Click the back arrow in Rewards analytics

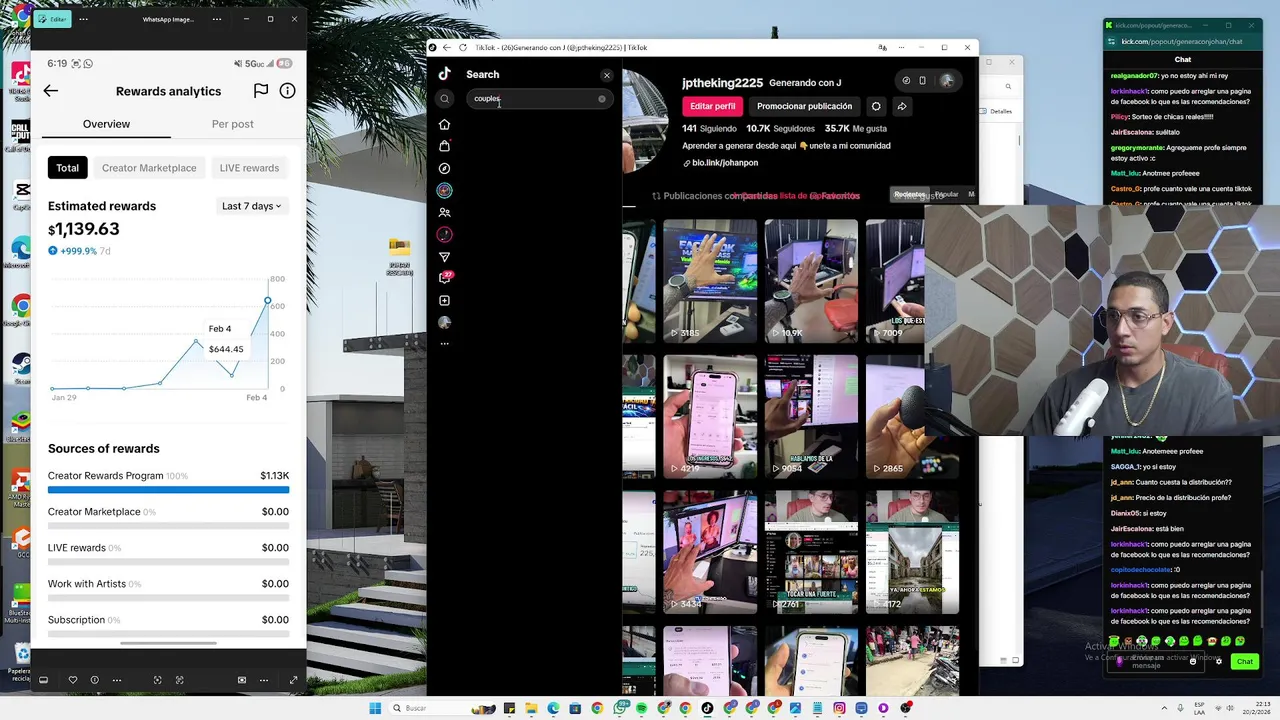(51, 91)
